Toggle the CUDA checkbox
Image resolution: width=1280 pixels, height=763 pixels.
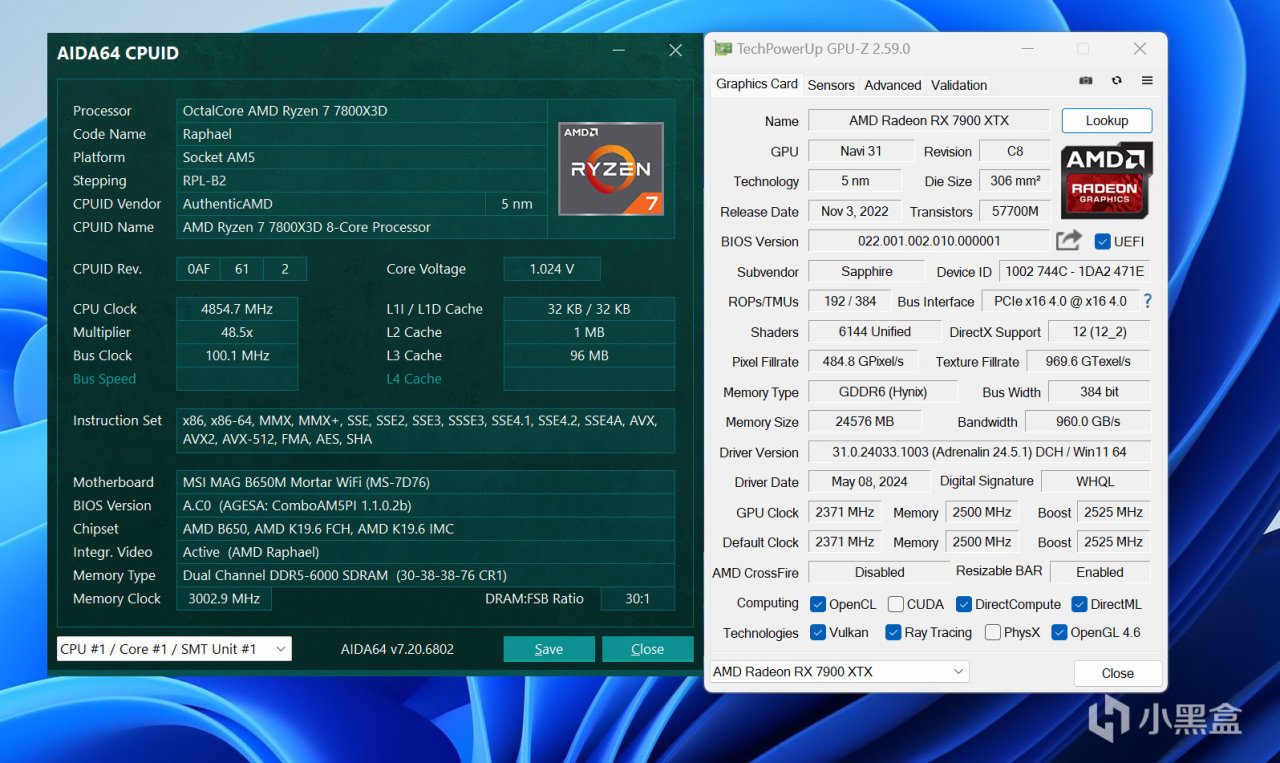[896, 604]
